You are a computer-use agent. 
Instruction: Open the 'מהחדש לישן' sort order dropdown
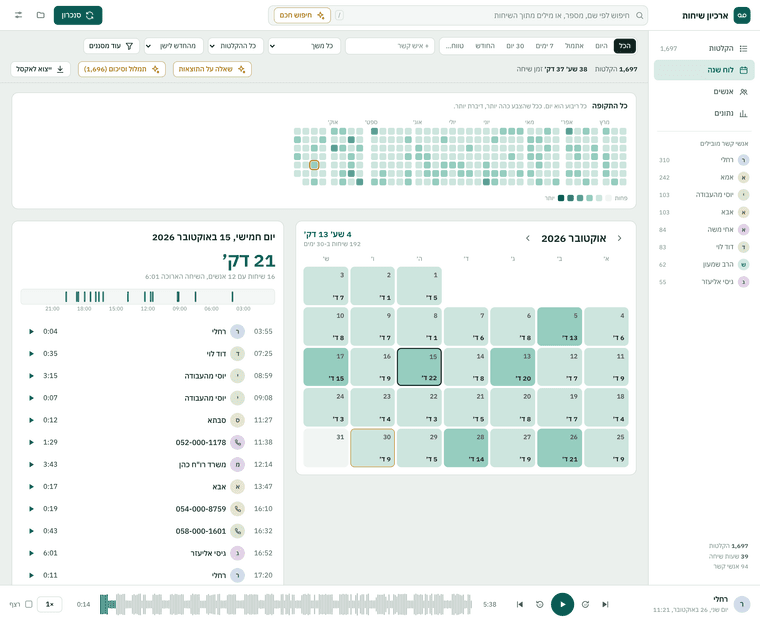pyautogui.click(x=174, y=46)
